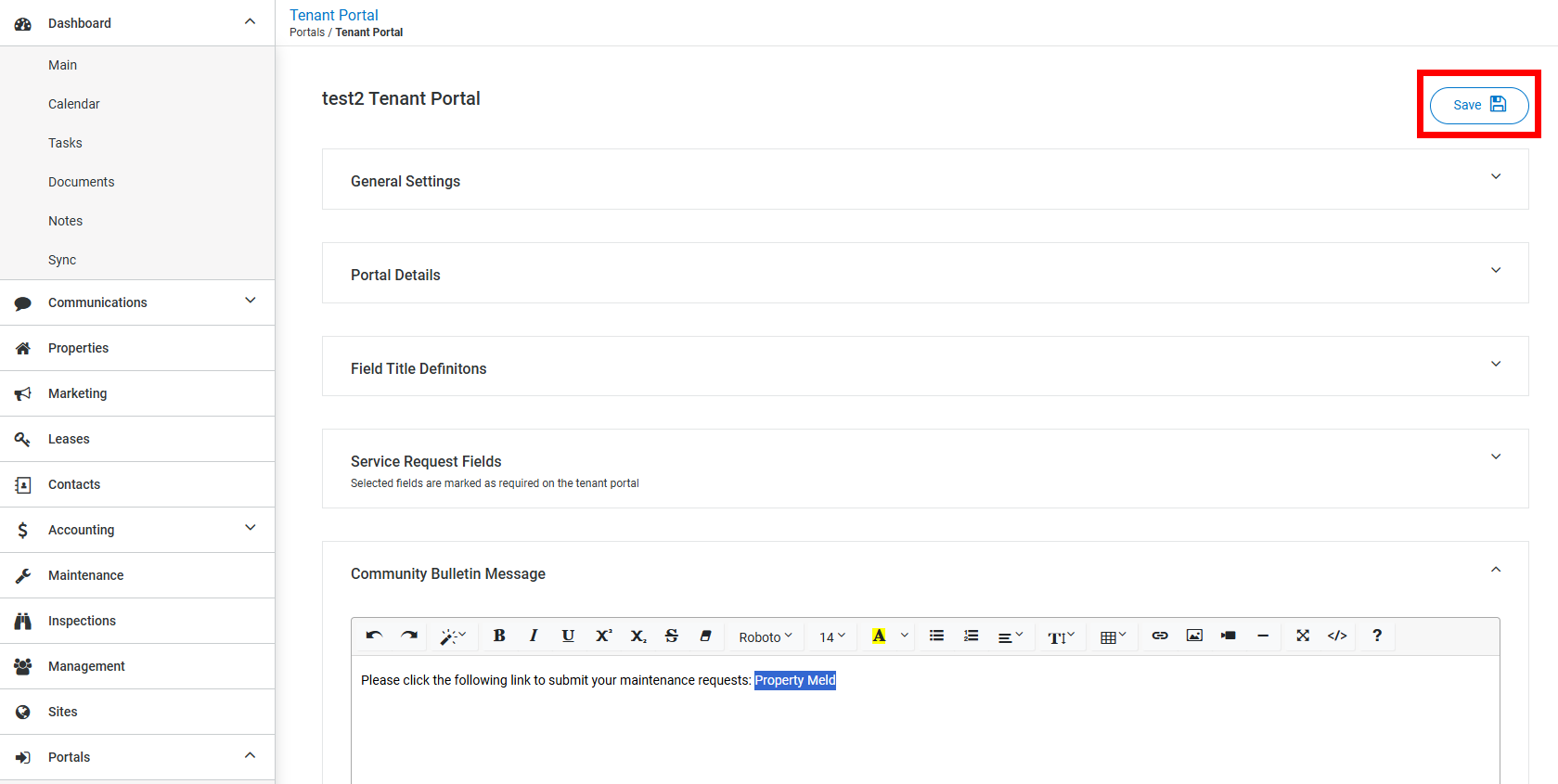
Task: Apply strikethrough to selected text
Action: [x=671, y=636]
